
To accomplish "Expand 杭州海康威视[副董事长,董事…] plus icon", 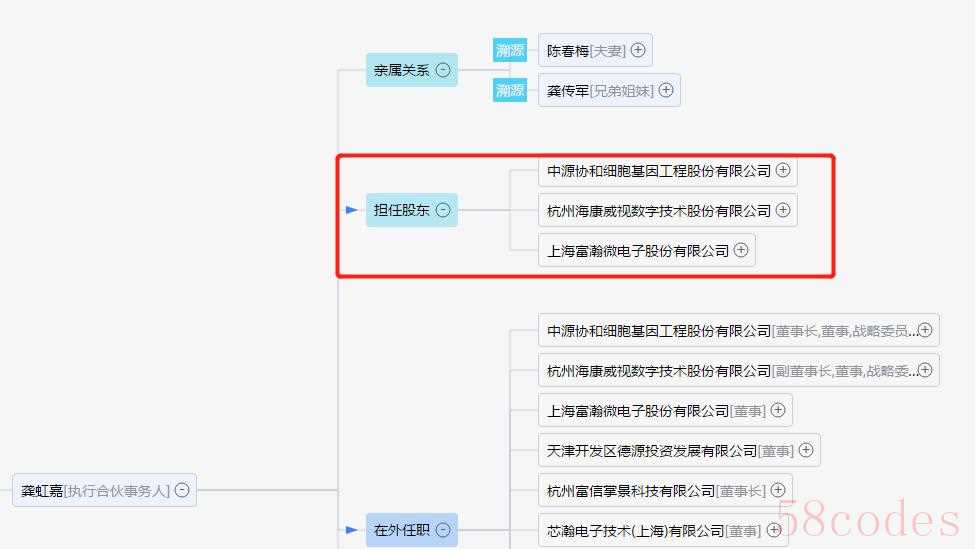I will (x=925, y=370).
